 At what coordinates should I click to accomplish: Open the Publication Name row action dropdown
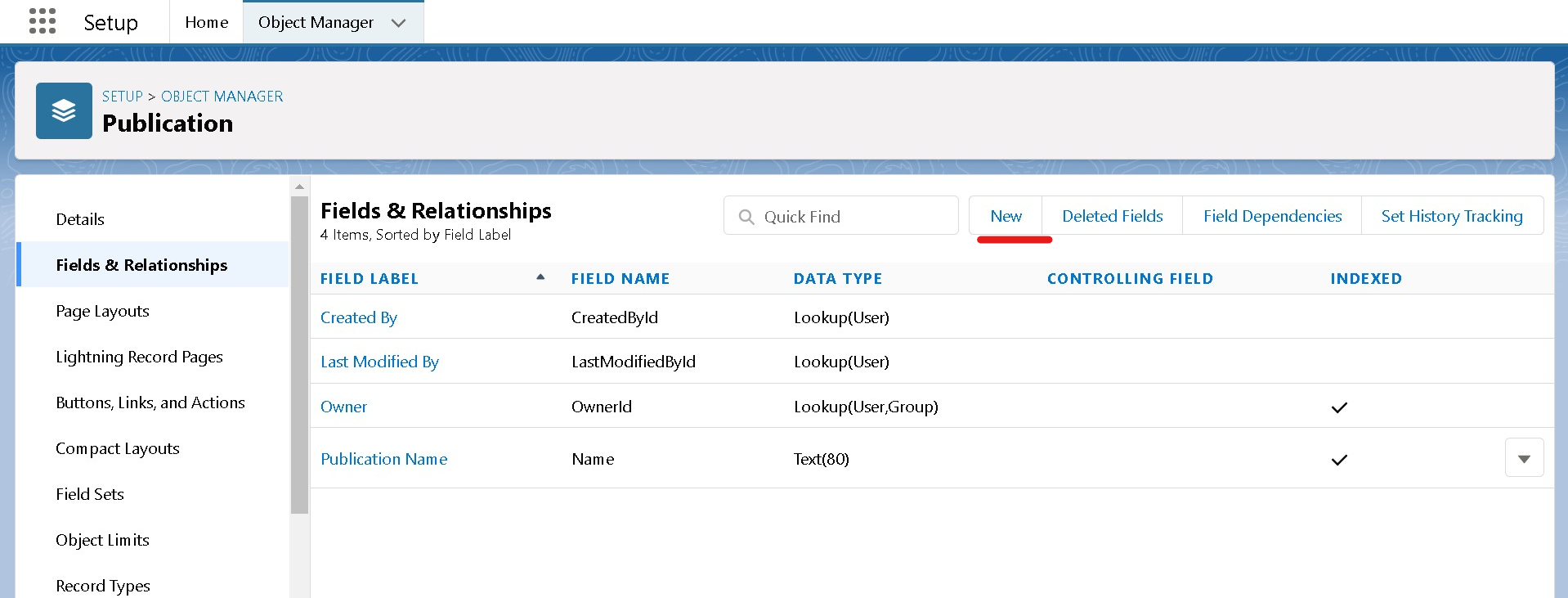[x=1524, y=458]
